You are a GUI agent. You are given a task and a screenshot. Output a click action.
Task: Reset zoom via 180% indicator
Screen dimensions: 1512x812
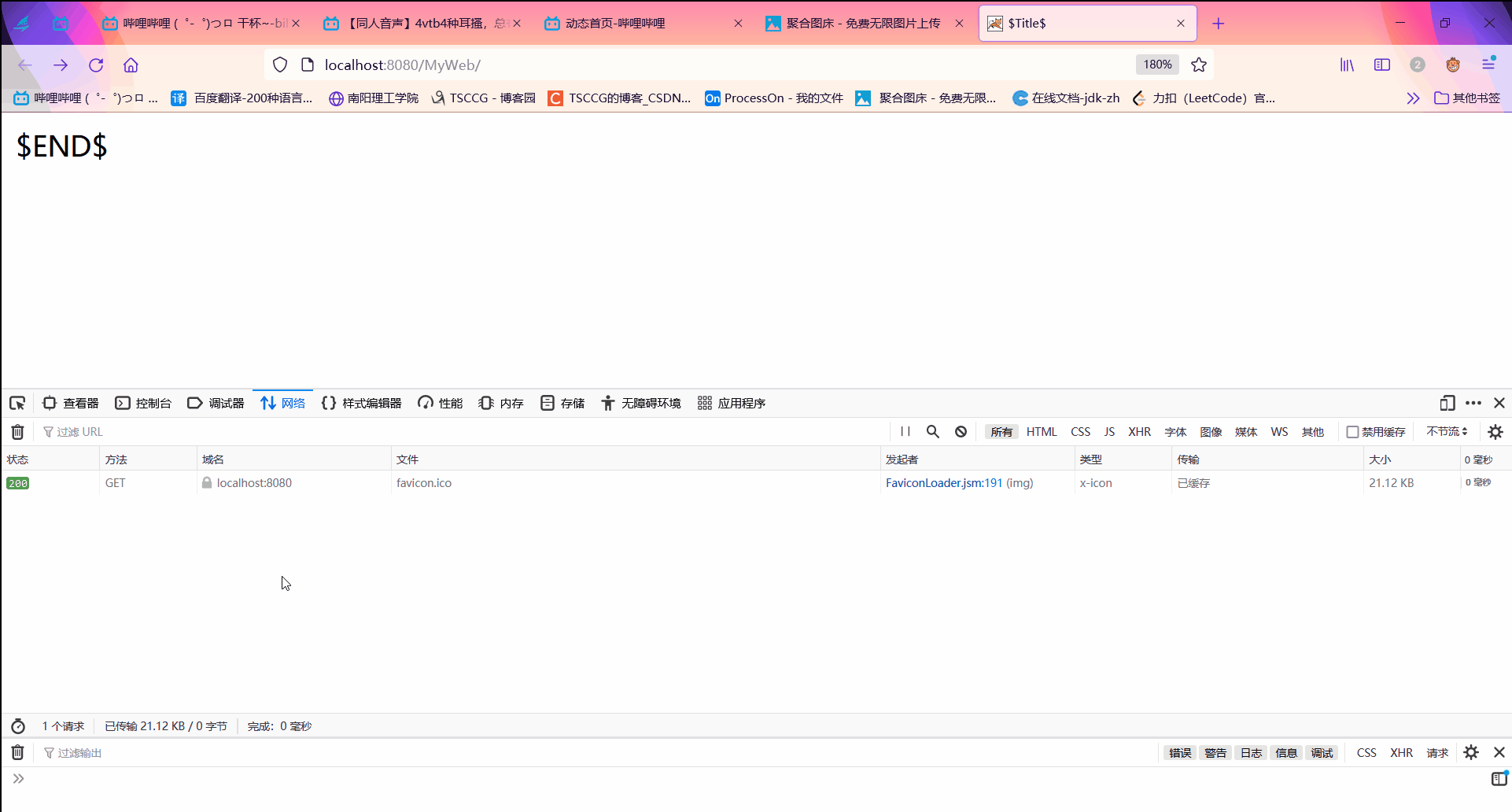(1157, 65)
